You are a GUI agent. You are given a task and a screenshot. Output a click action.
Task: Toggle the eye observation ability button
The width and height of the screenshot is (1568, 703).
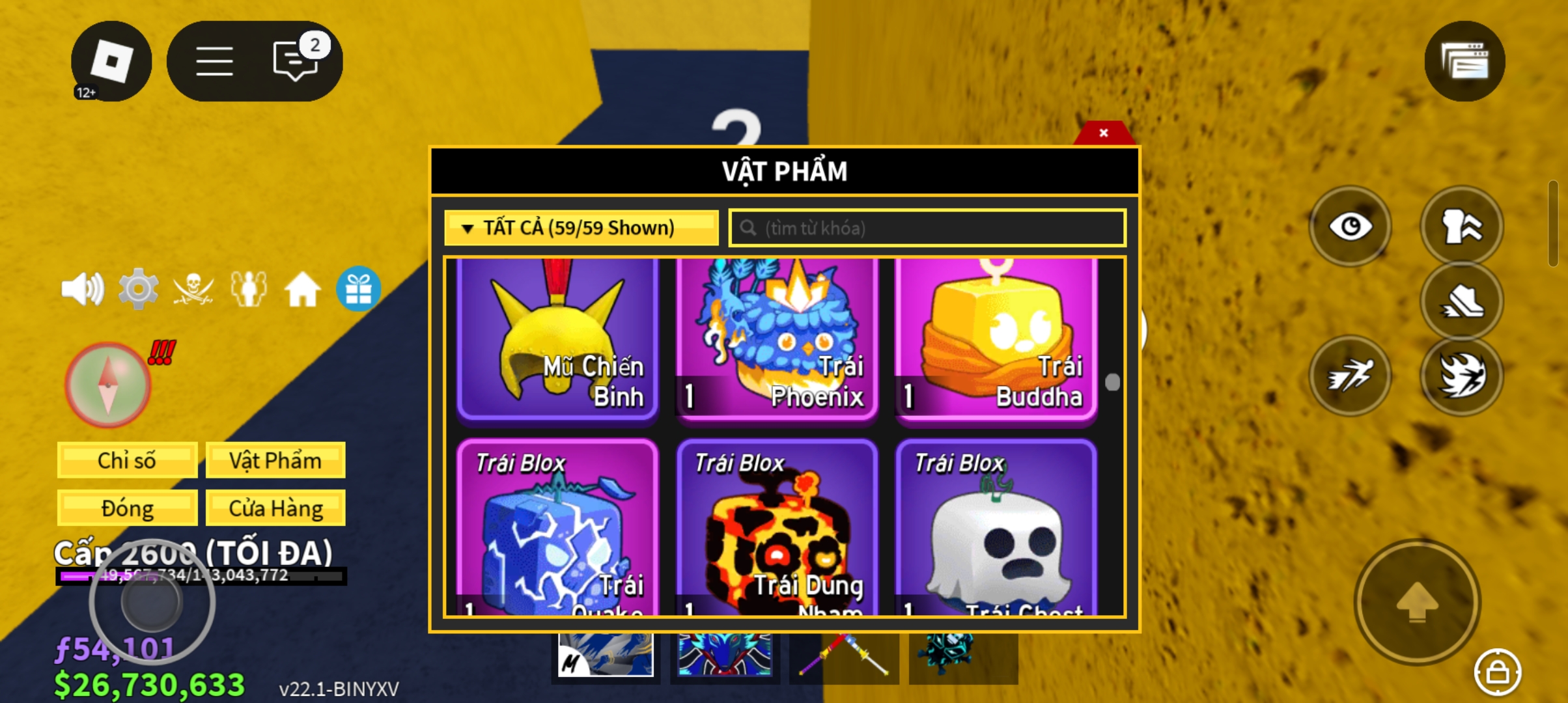click(1351, 227)
